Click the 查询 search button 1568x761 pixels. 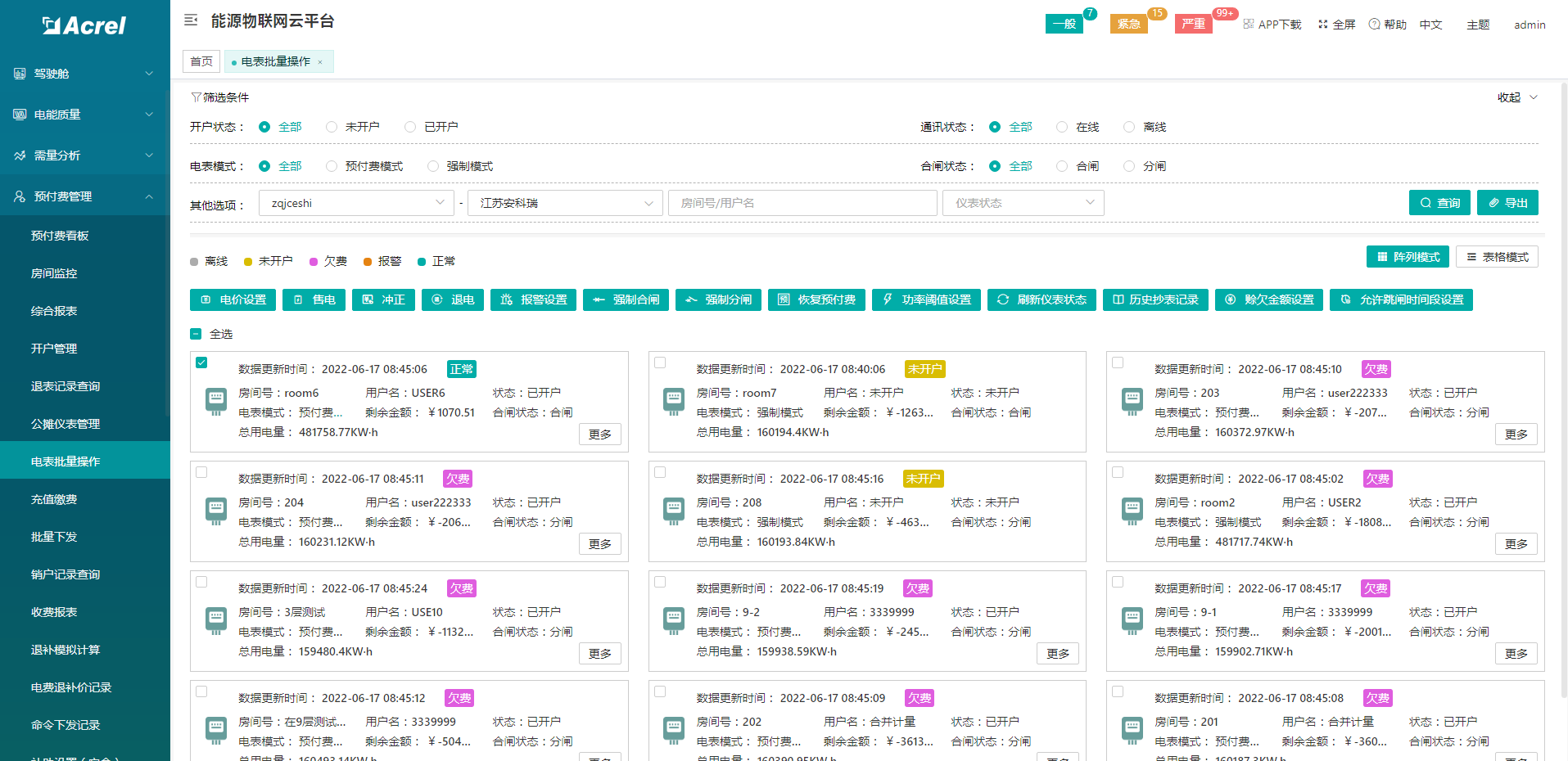click(x=1439, y=203)
